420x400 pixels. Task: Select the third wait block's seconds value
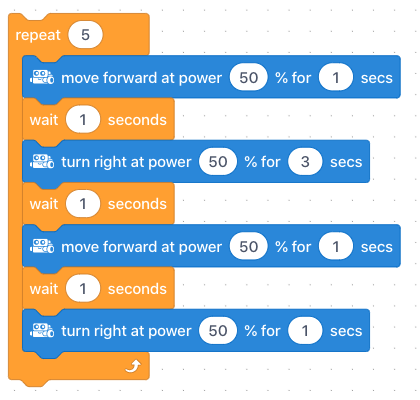[83, 288]
